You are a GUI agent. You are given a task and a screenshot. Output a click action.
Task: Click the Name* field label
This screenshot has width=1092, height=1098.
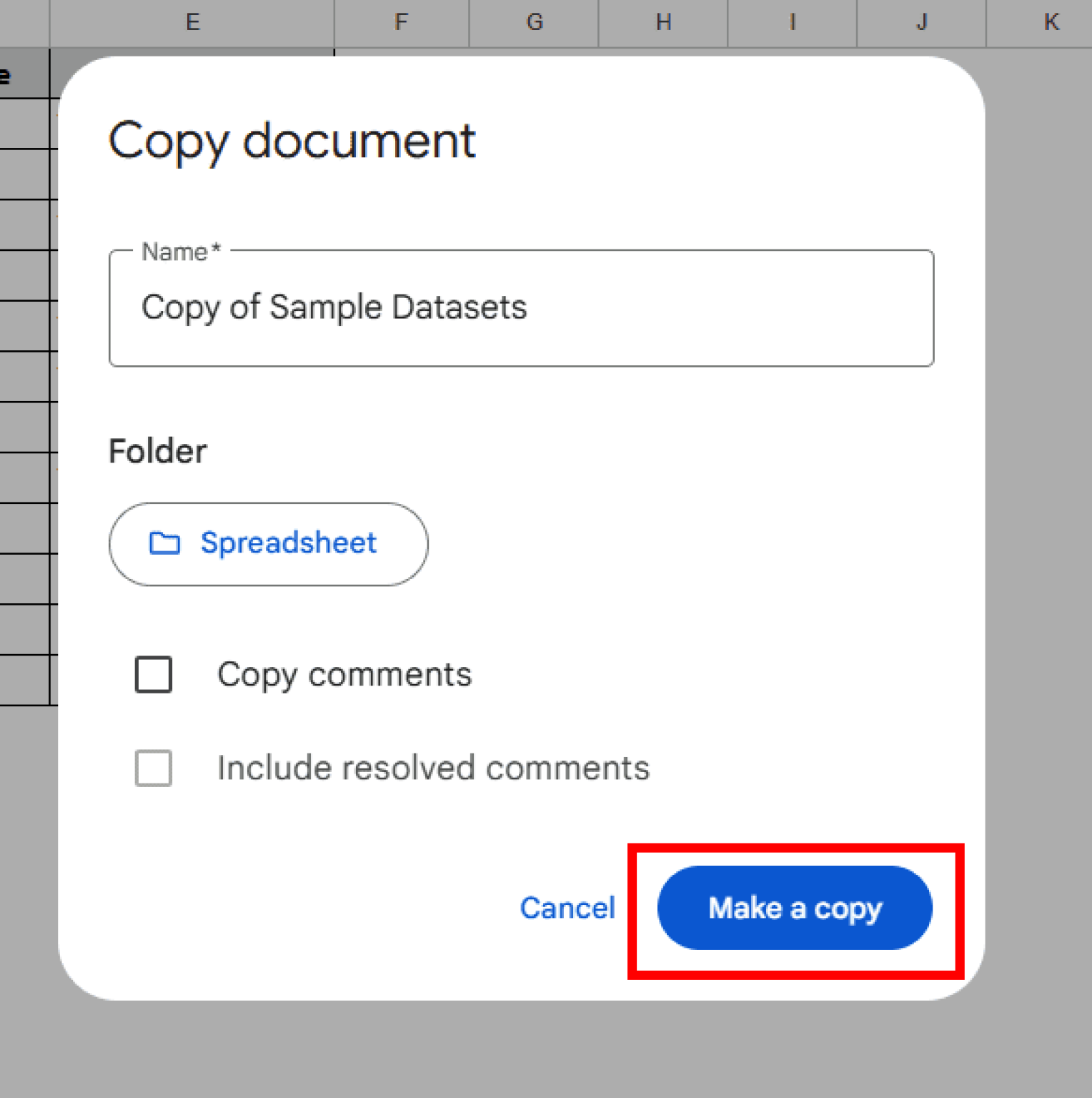(x=181, y=252)
